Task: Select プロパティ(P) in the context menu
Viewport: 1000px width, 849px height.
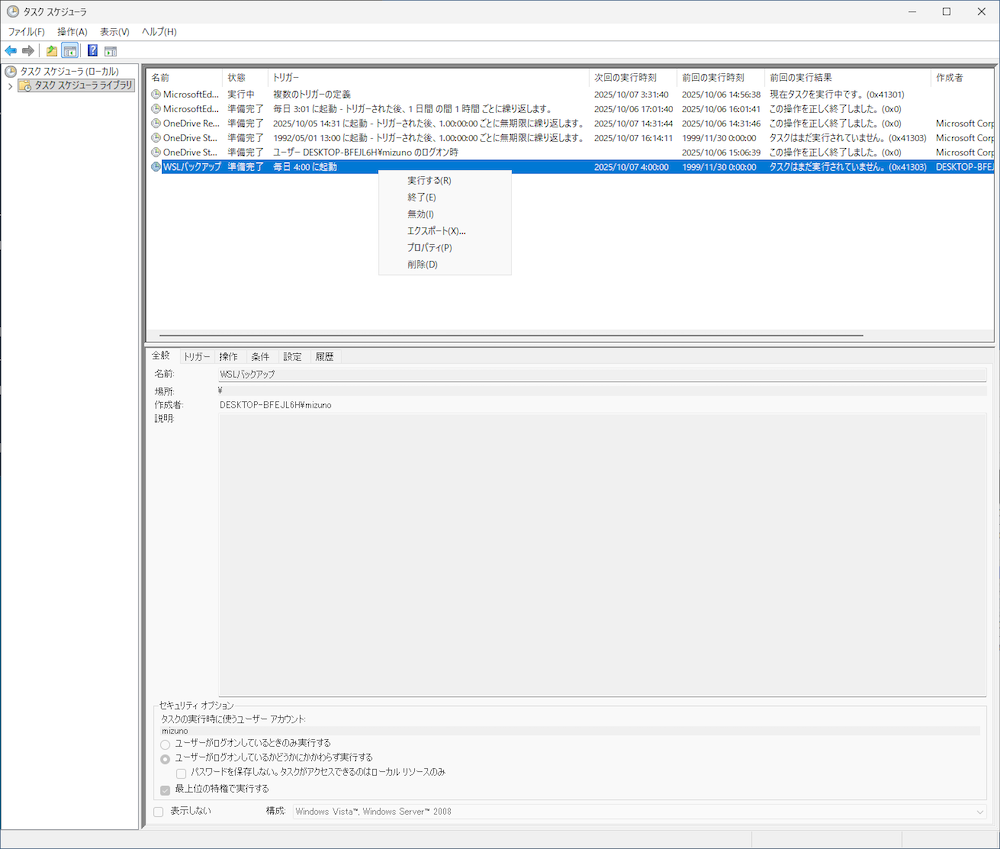Action: (429, 248)
